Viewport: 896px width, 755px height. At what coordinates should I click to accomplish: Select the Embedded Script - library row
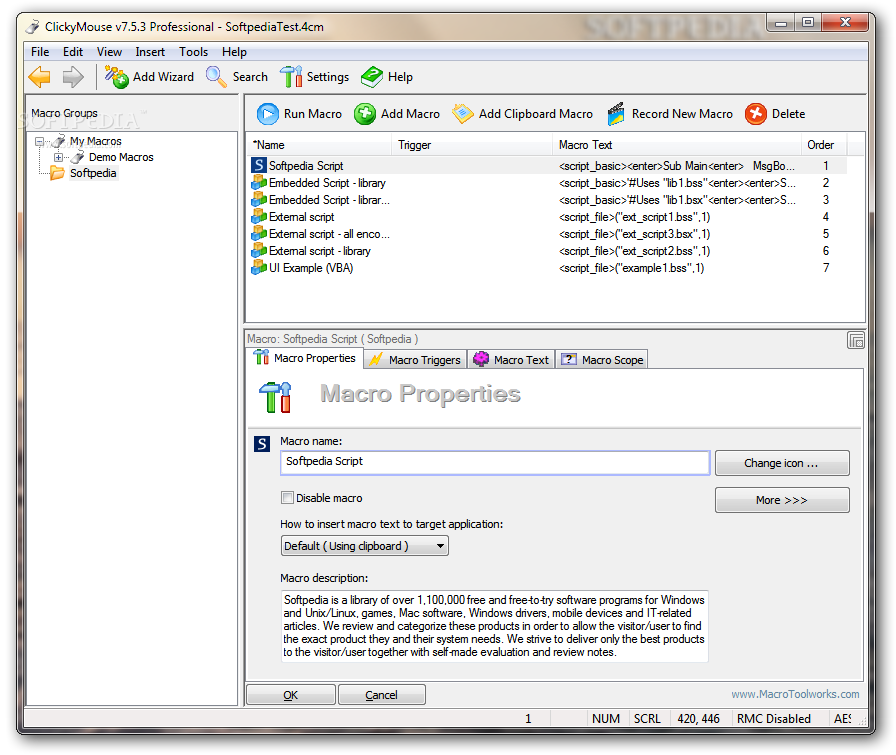547,182
